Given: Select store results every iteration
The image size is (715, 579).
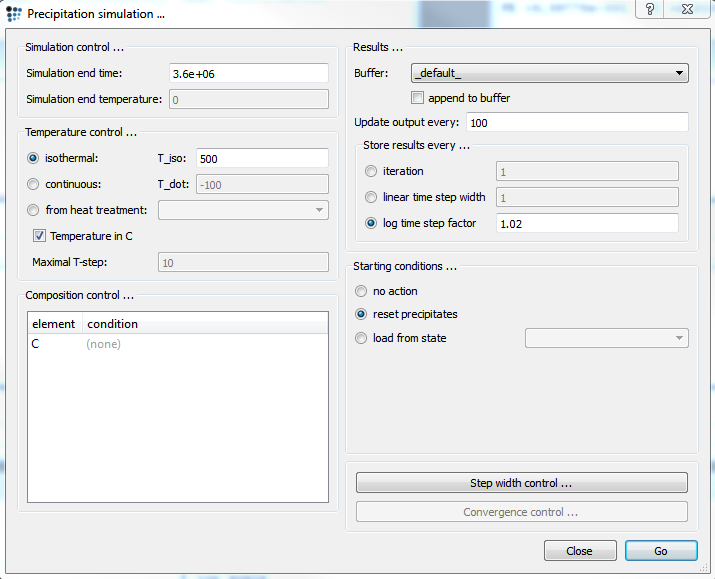Looking at the screenshot, I should click(x=372, y=171).
